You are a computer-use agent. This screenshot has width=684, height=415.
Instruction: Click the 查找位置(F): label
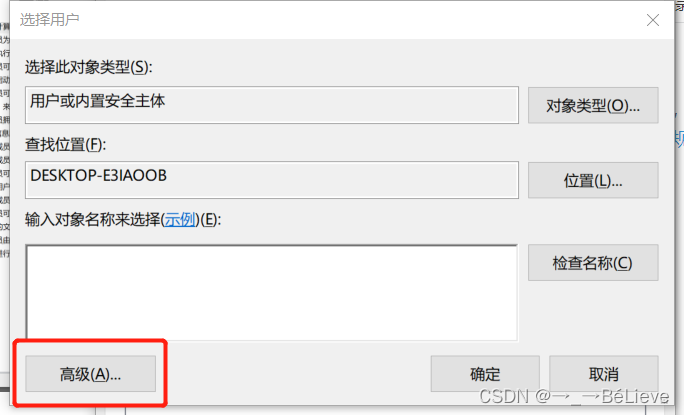click(65, 144)
